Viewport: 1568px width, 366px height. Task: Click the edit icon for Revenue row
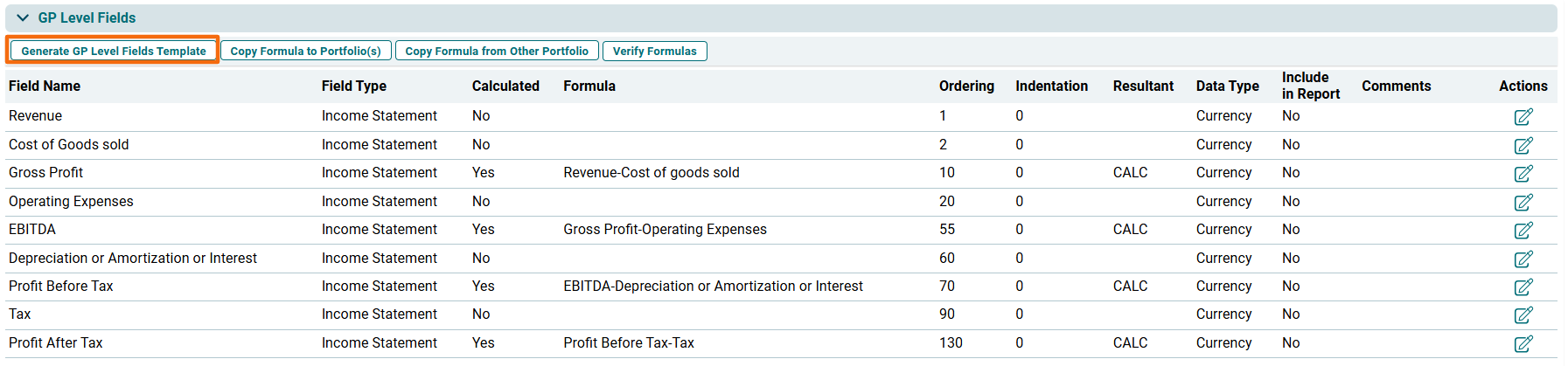(1523, 117)
